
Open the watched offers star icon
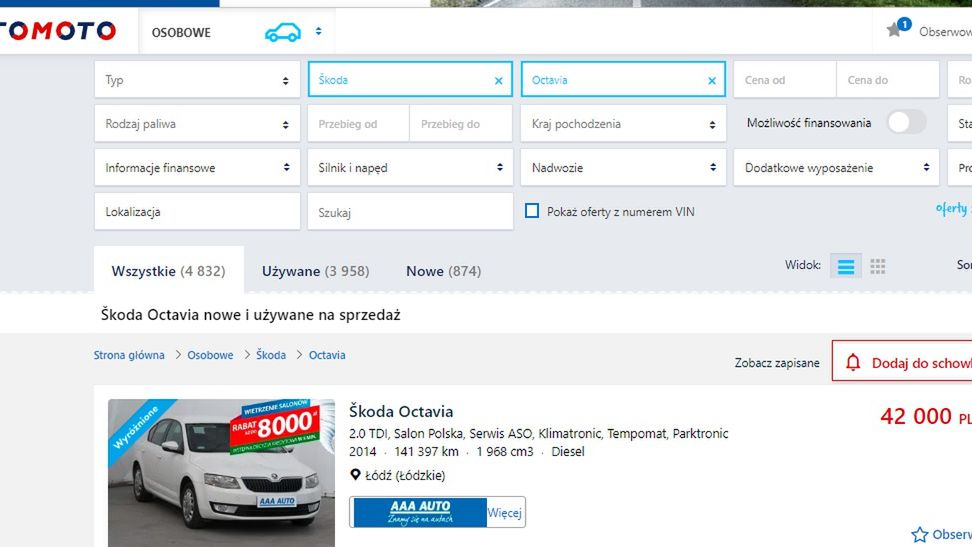tap(894, 30)
